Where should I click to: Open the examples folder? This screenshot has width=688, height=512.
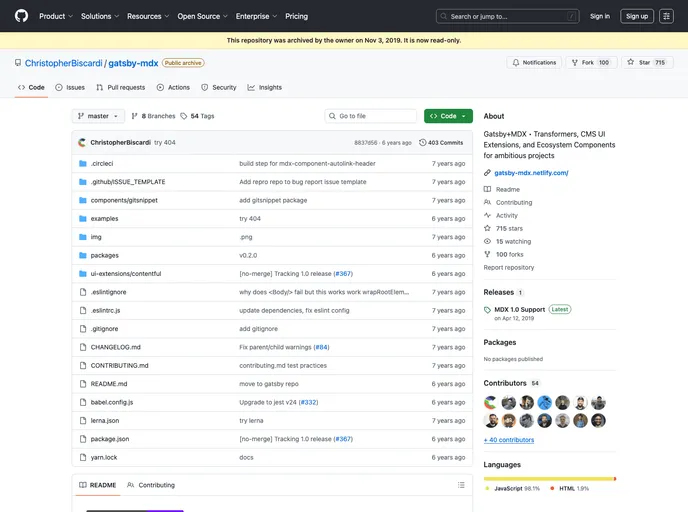pyautogui.click(x=104, y=219)
